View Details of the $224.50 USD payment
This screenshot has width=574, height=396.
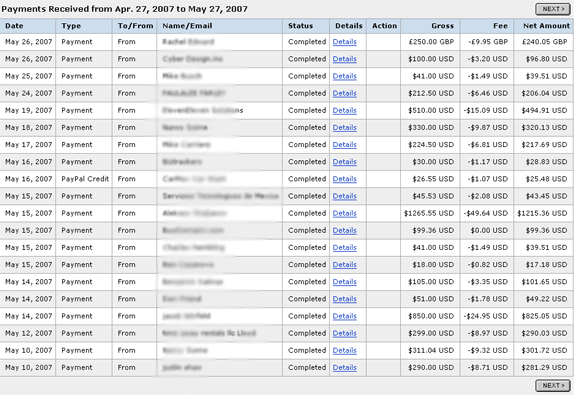344,145
